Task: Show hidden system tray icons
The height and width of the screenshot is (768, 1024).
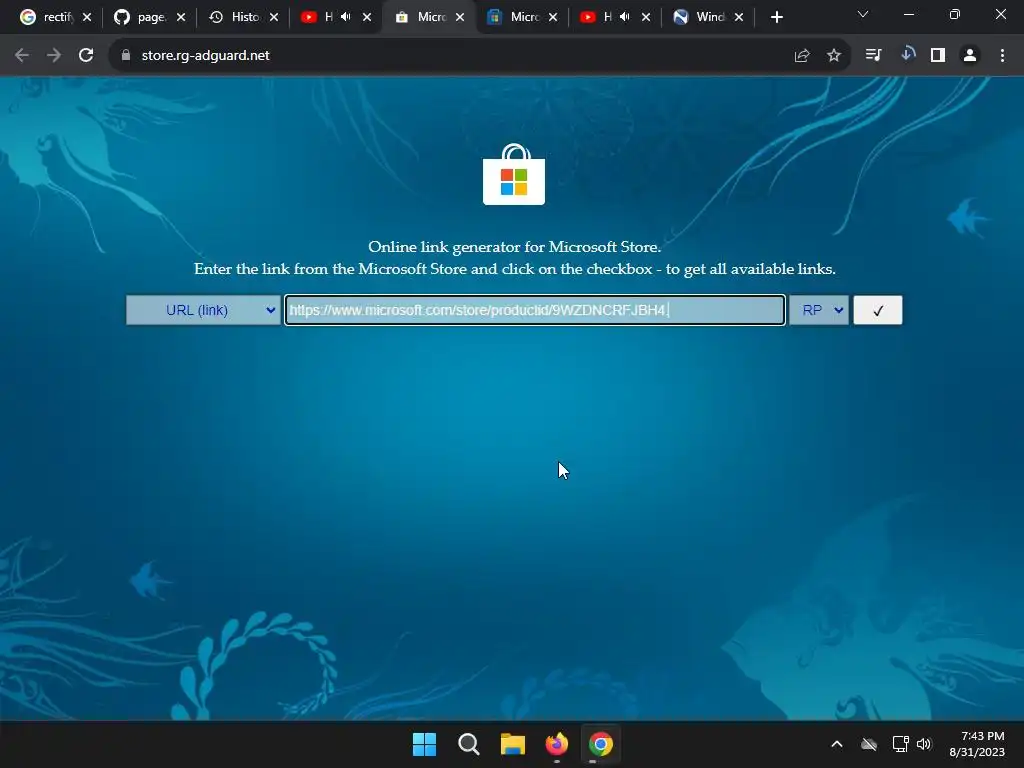Action: click(837, 744)
